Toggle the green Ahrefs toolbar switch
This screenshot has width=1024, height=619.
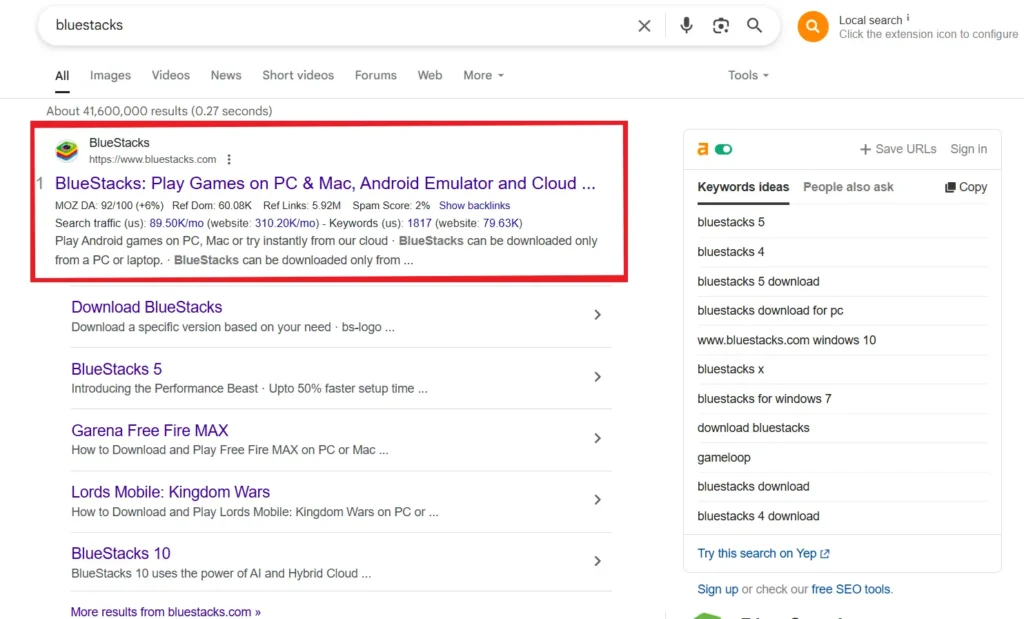724,149
